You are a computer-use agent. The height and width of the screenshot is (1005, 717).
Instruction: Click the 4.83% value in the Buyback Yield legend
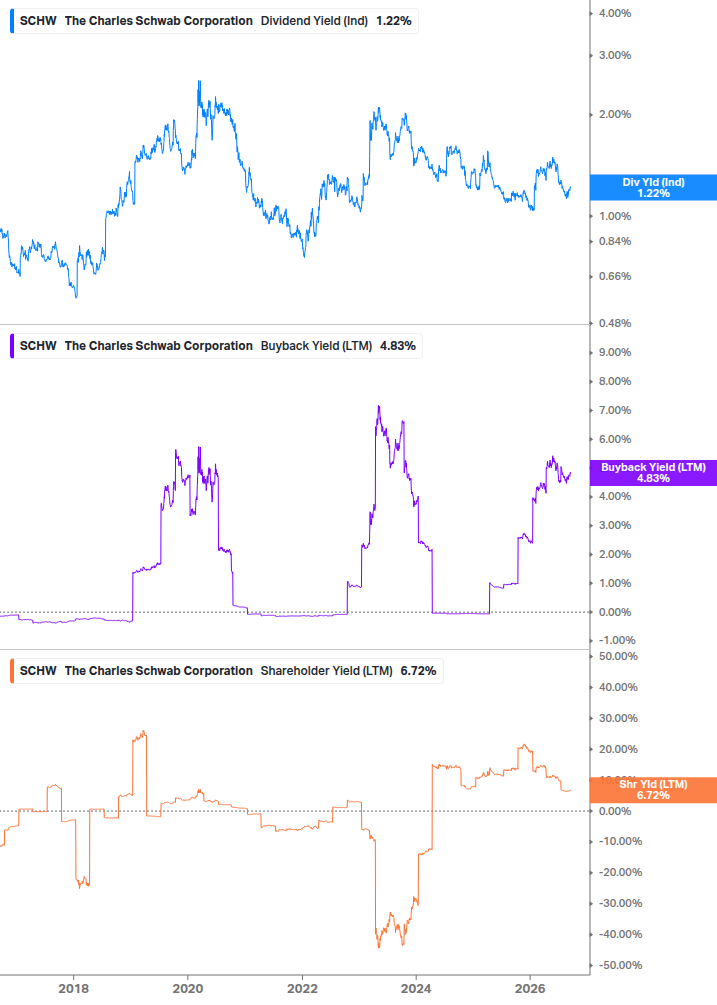[x=397, y=346]
